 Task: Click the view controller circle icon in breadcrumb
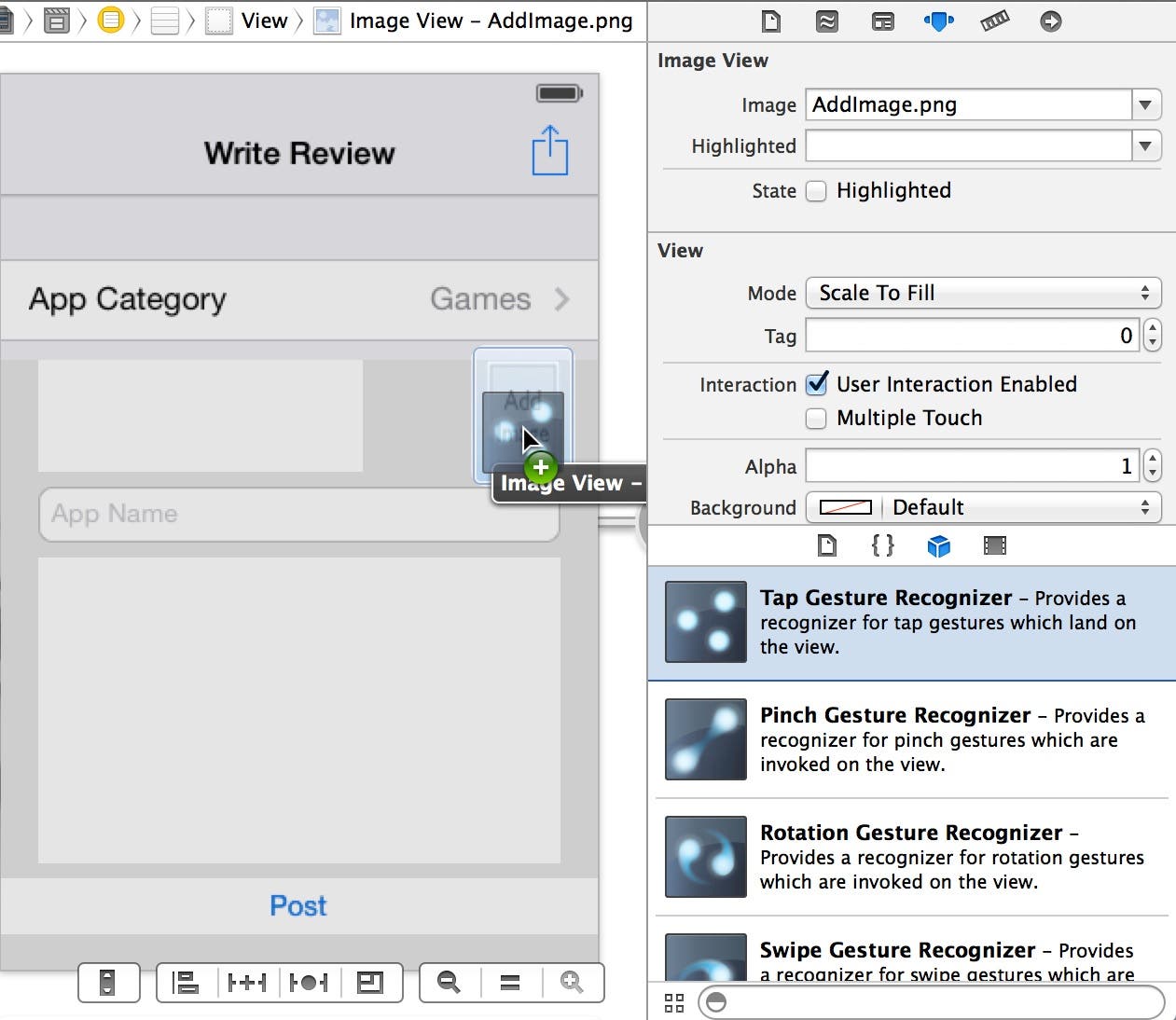[111, 20]
